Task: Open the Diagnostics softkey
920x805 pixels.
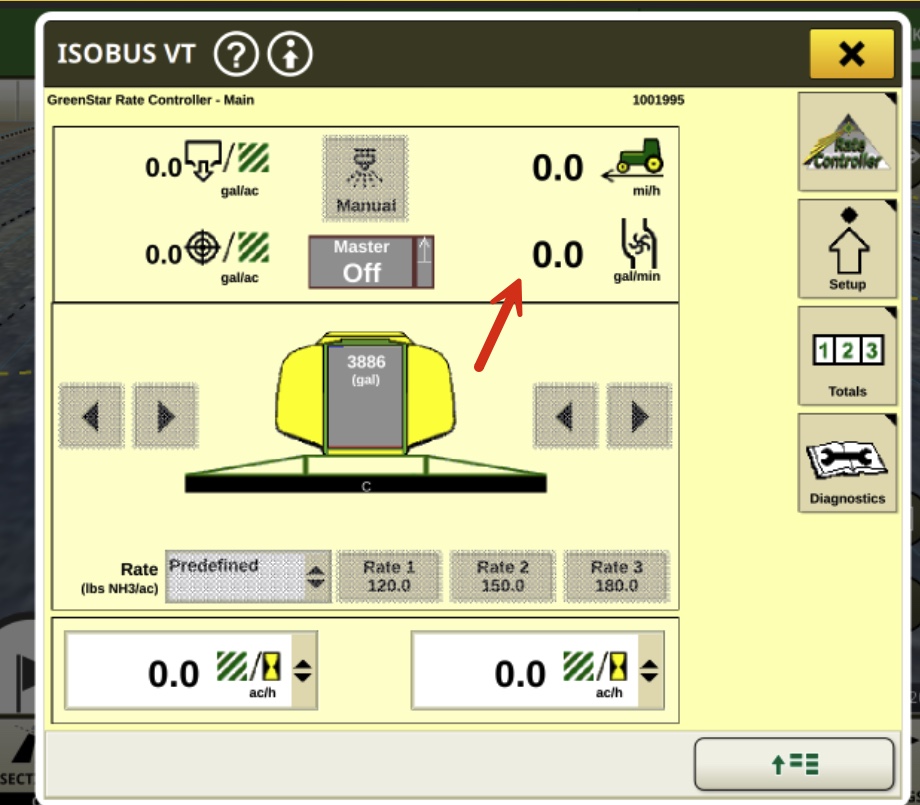Action: pos(847,463)
